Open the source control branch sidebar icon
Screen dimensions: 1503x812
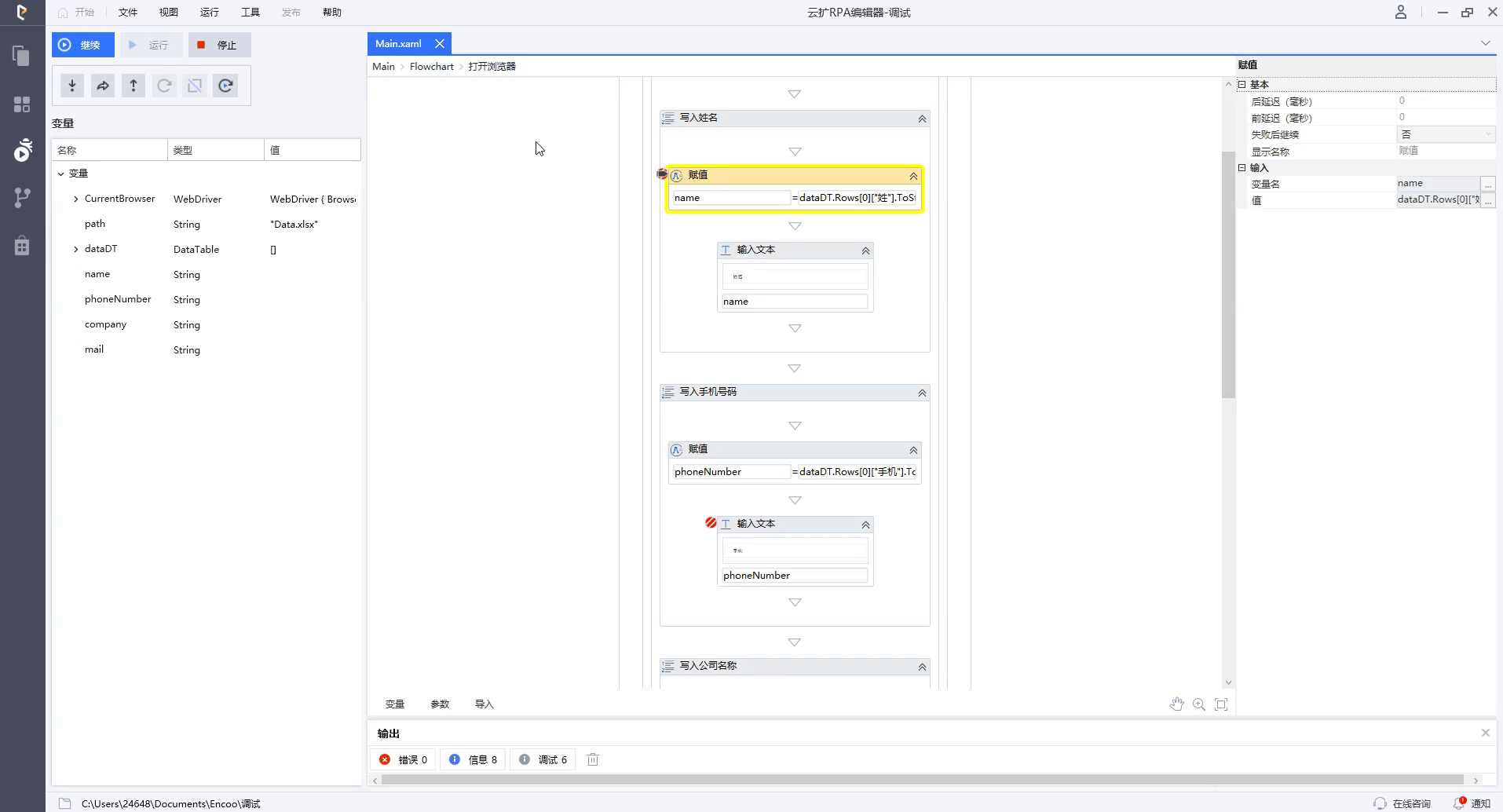(x=22, y=198)
